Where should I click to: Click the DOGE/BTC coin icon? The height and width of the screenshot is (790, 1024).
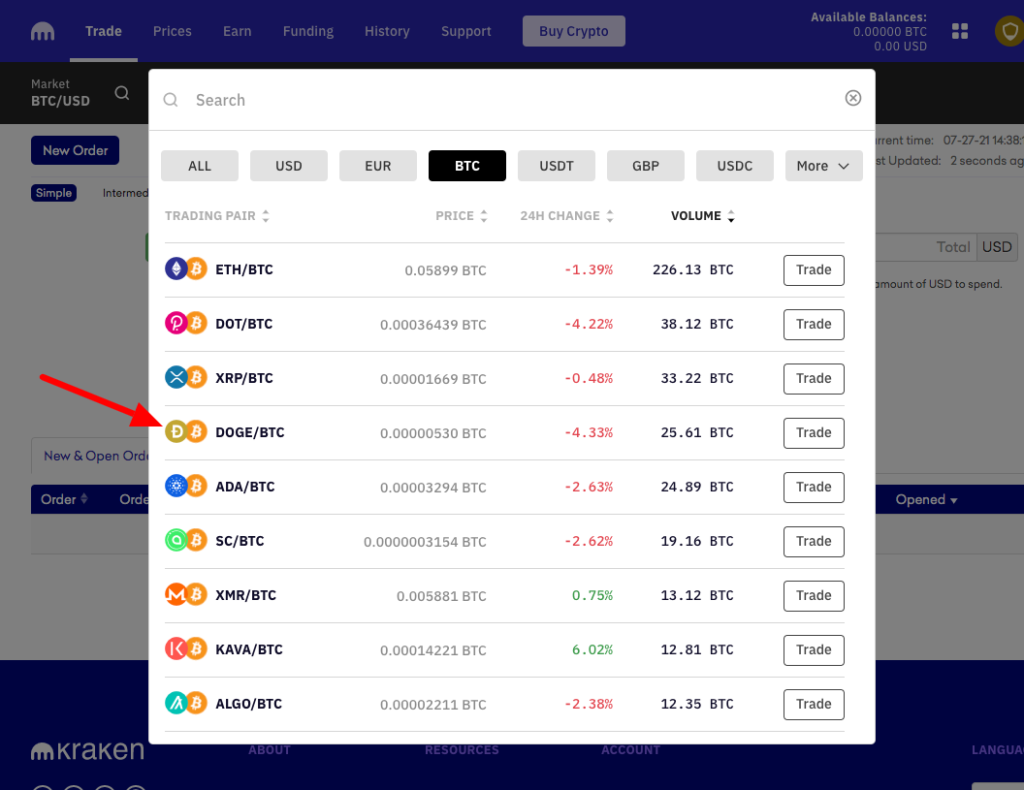pos(185,432)
